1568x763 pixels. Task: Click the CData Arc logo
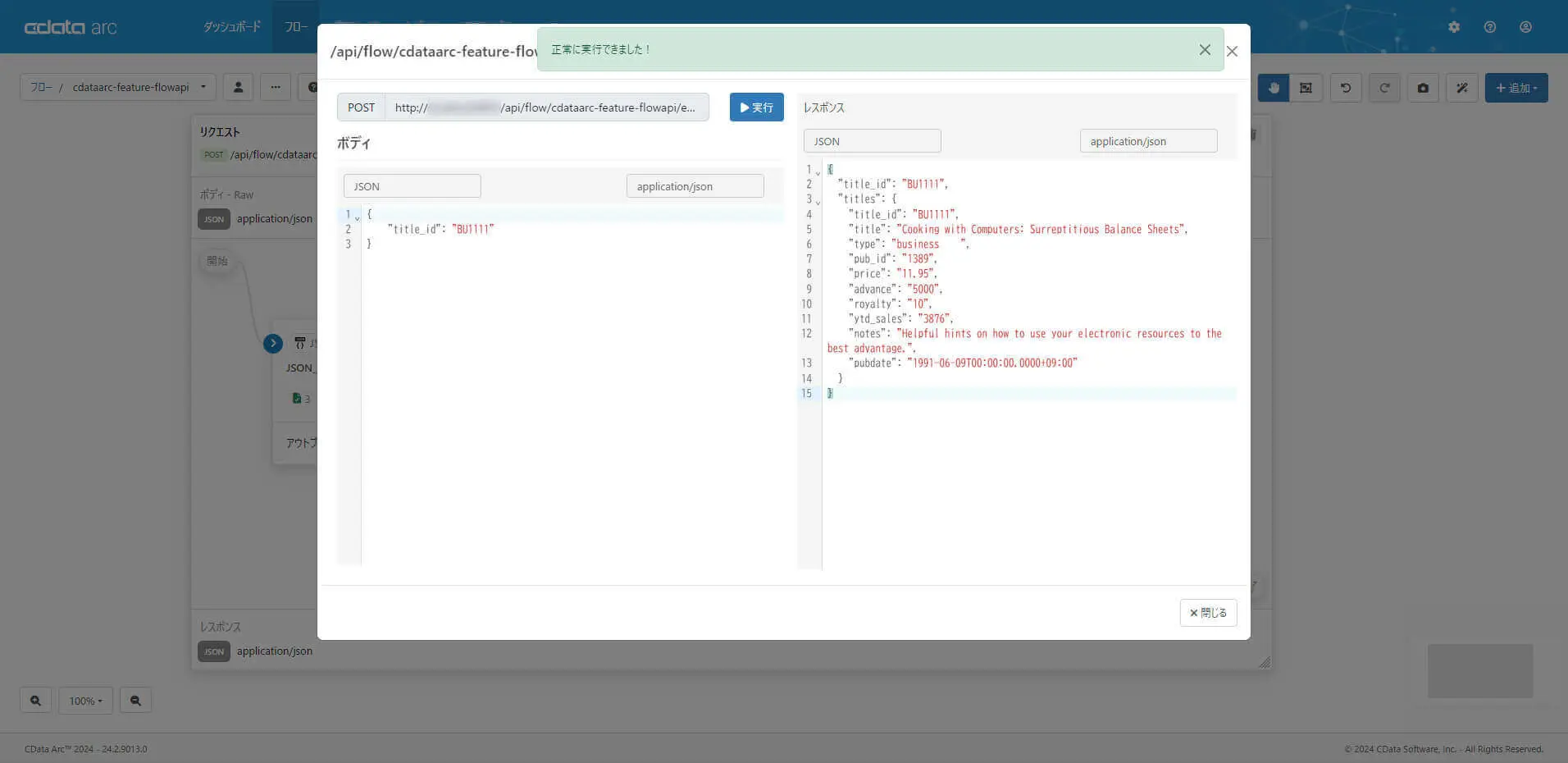pos(71,27)
